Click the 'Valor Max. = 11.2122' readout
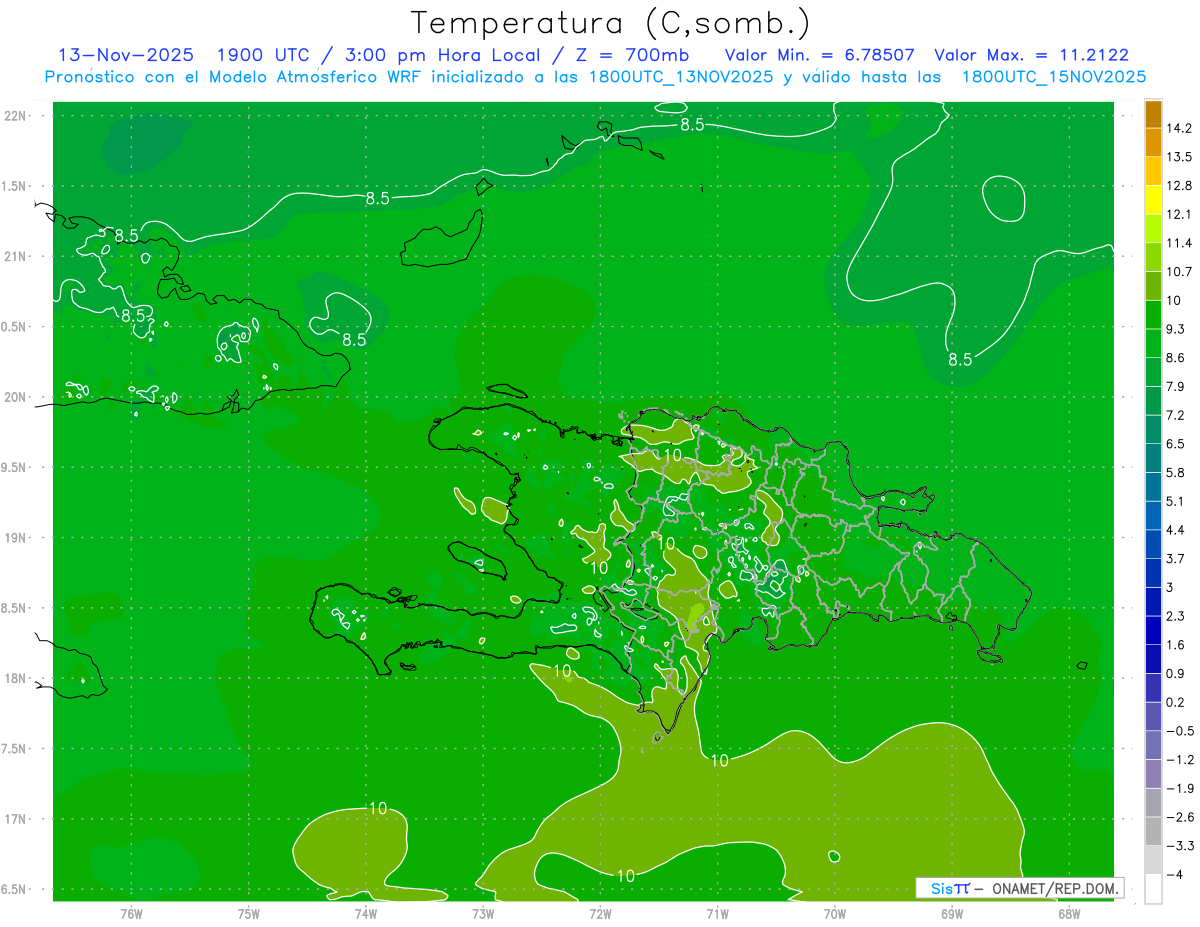This screenshot has height=927, width=1200. pyautogui.click(x=1031, y=55)
